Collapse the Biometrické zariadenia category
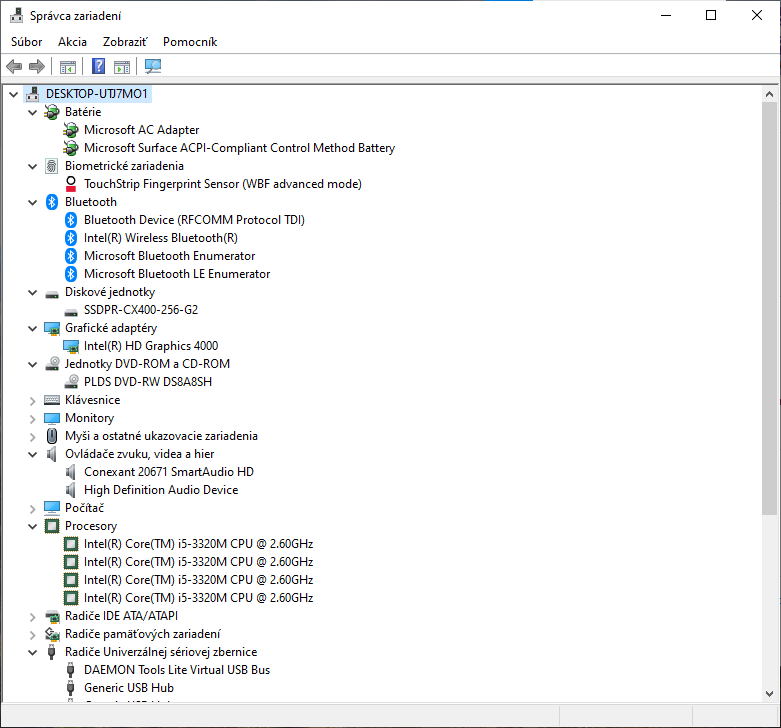 32,166
